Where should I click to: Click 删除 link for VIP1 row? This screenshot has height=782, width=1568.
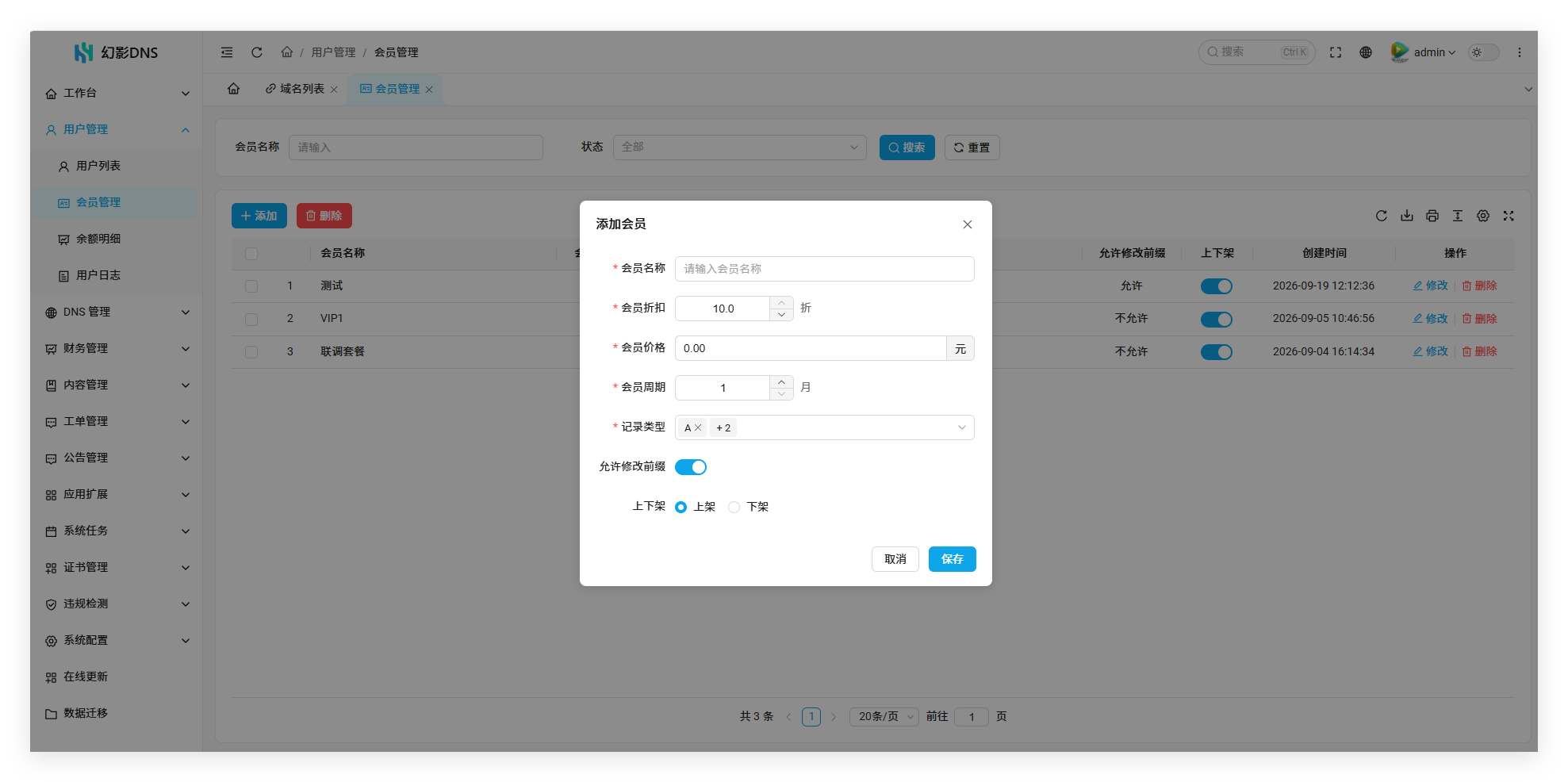pyautogui.click(x=1480, y=319)
